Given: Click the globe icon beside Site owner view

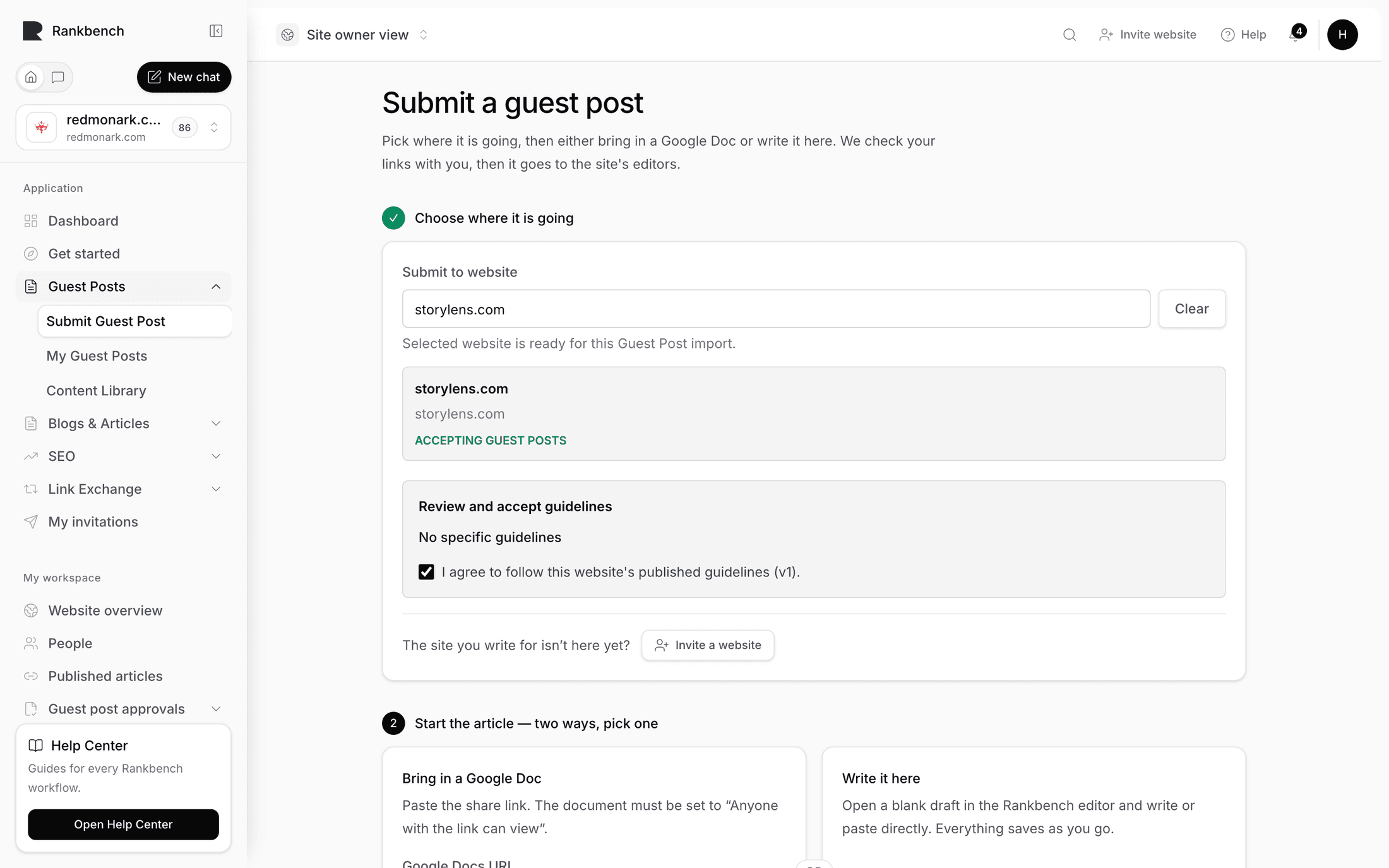Looking at the screenshot, I should (287, 35).
